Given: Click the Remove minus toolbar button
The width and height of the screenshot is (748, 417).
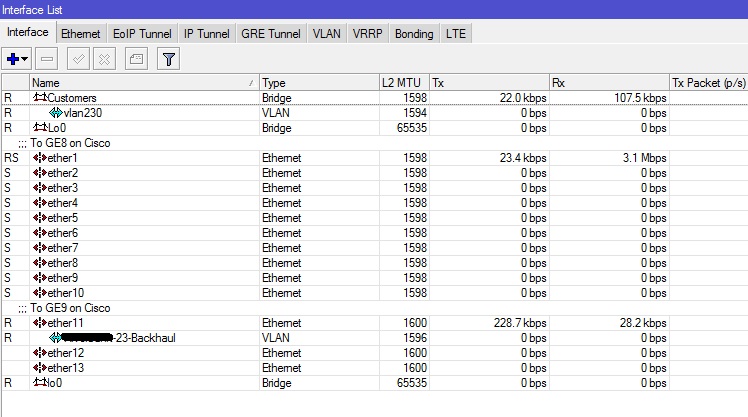Looking at the screenshot, I should tap(47, 60).
